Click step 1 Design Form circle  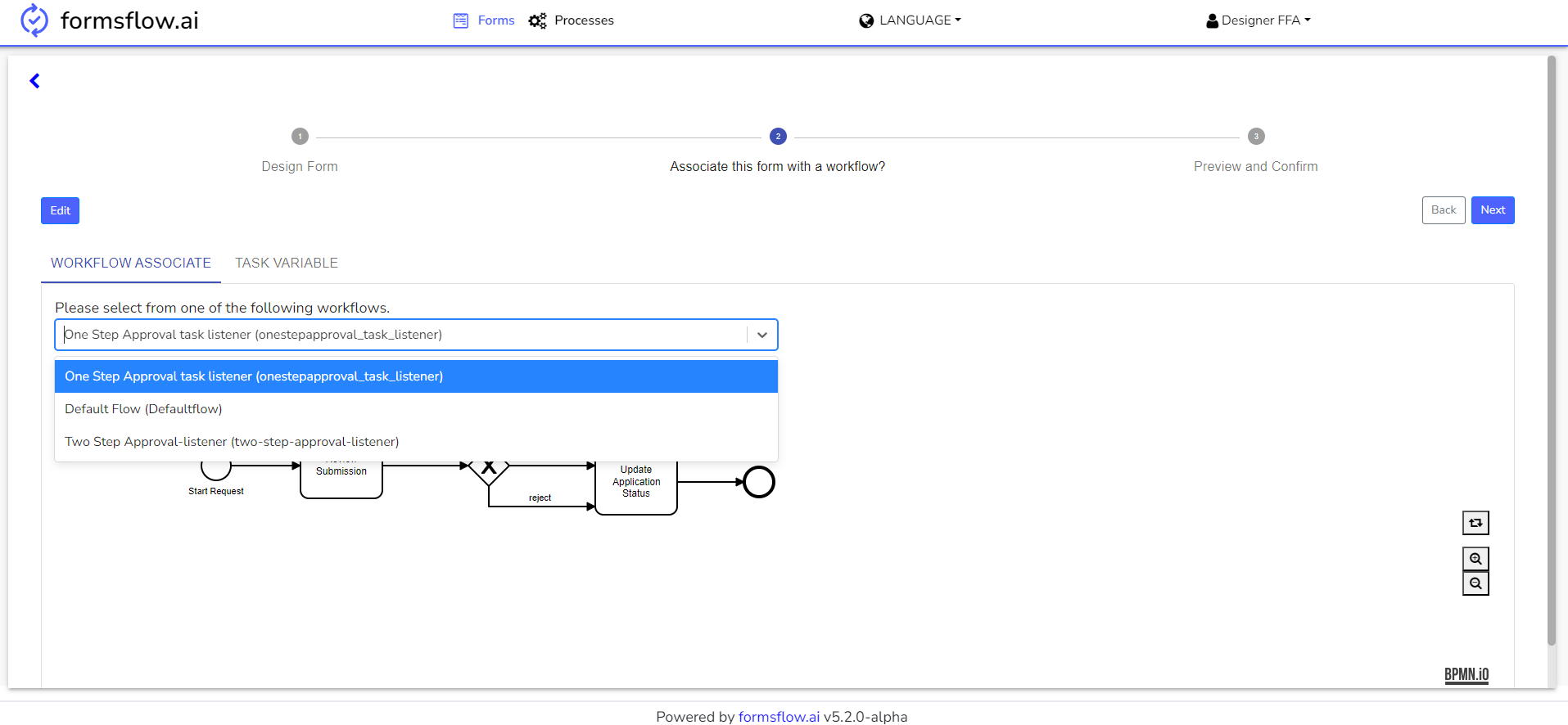(x=300, y=137)
